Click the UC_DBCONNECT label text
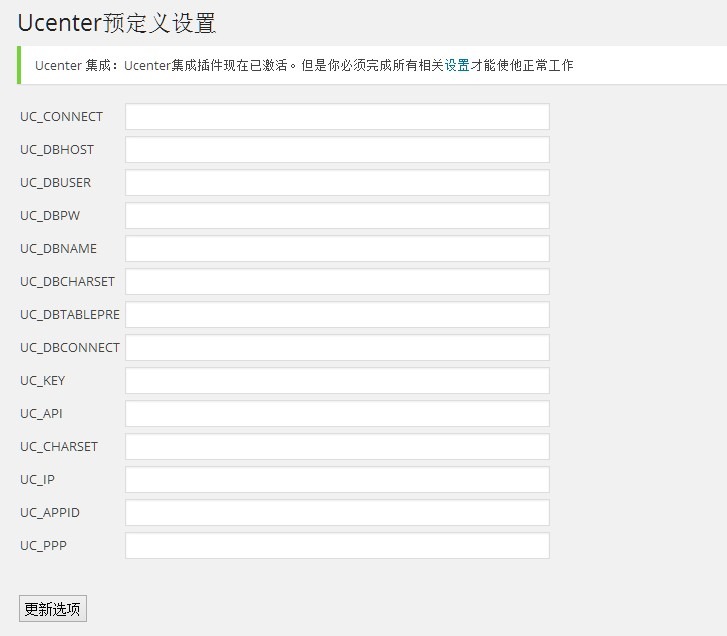727x636 pixels. pos(70,348)
